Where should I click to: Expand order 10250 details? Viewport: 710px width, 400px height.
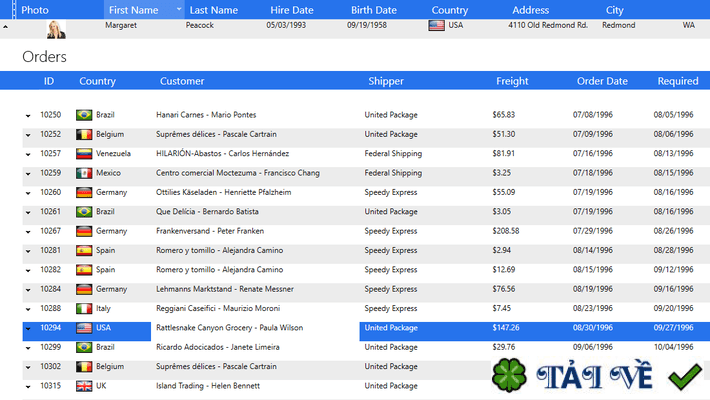[x=28, y=116]
